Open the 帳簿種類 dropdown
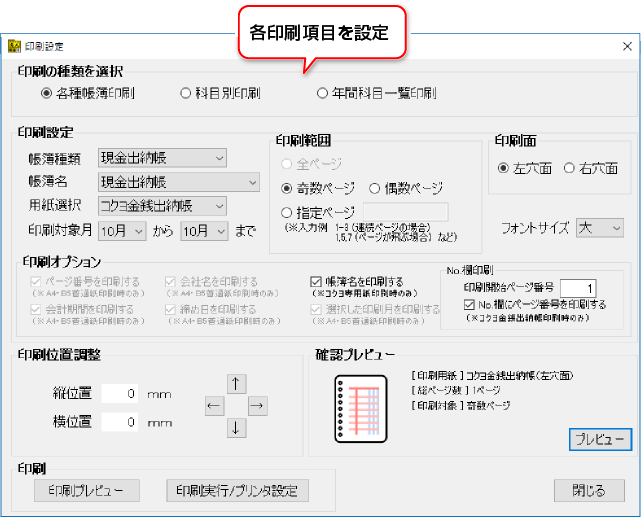The width and height of the screenshot is (641, 517). (x=162, y=157)
